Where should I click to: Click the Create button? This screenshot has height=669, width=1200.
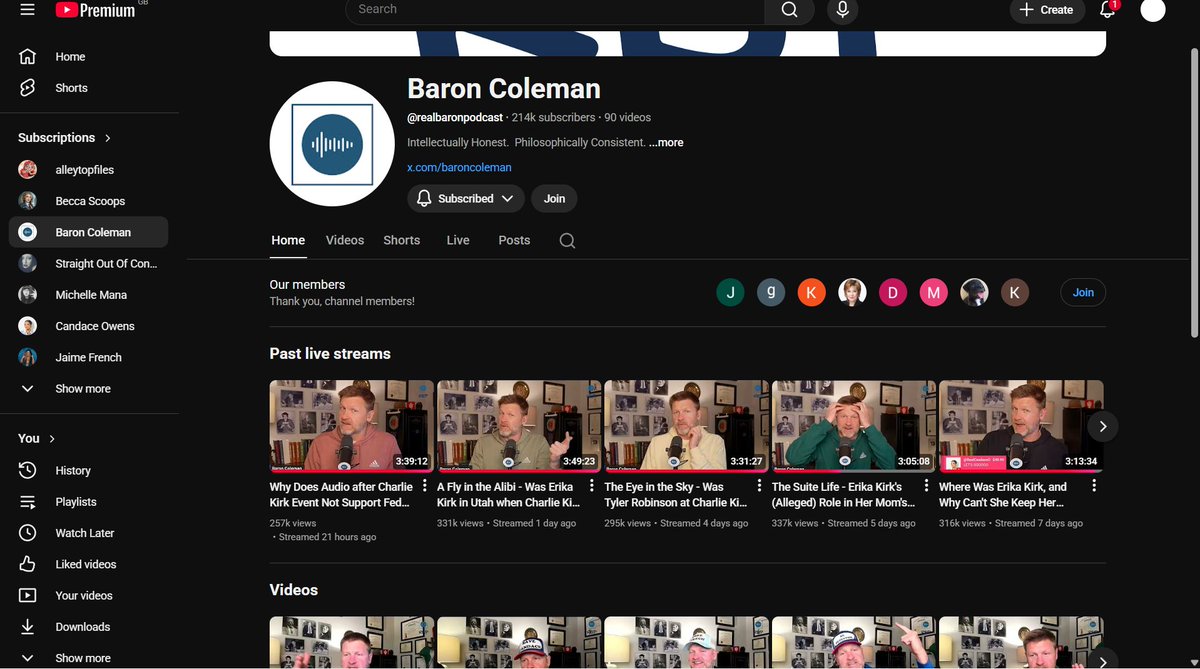[x=1047, y=10]
